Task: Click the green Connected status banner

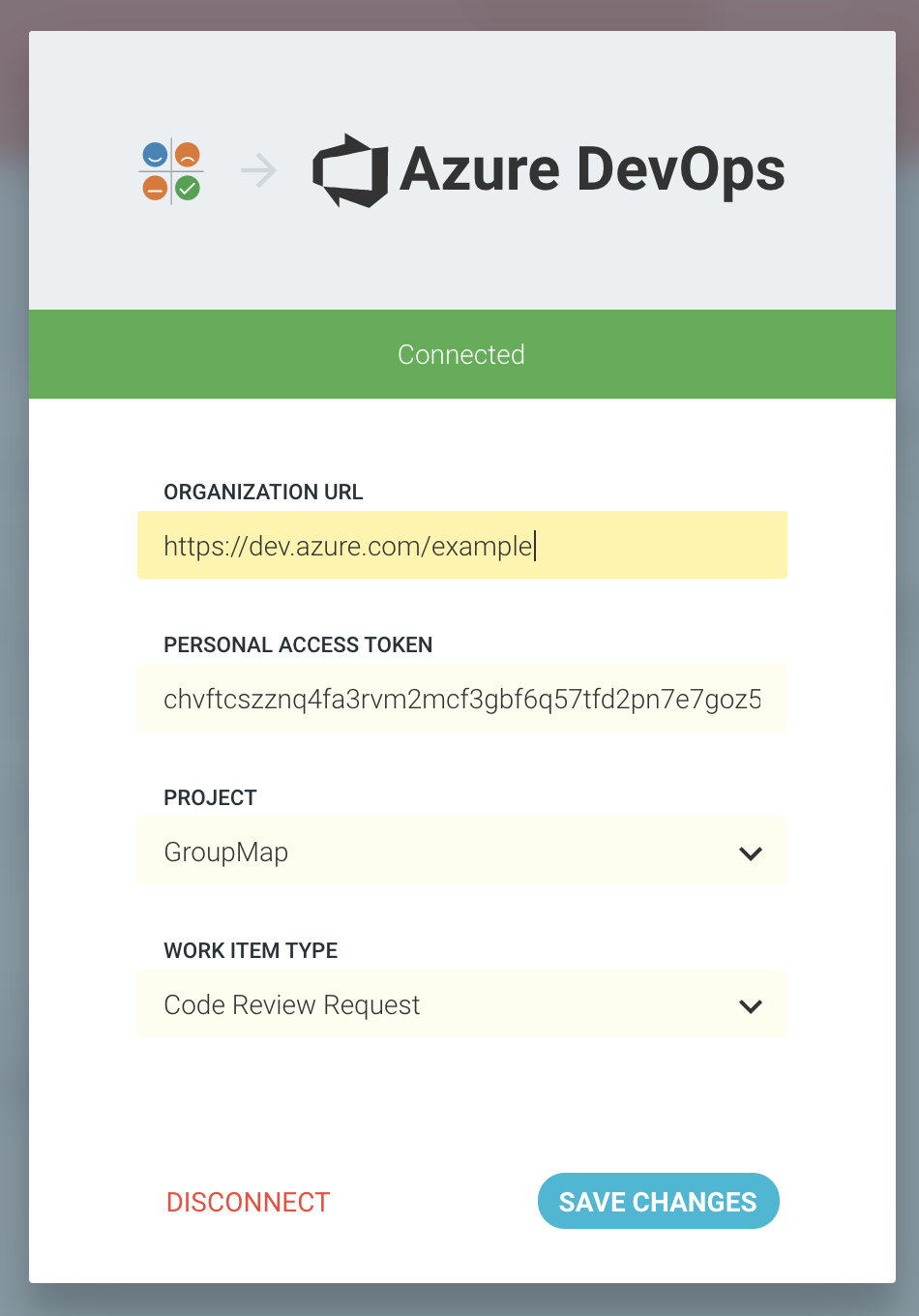Action: tap(459, 354)
